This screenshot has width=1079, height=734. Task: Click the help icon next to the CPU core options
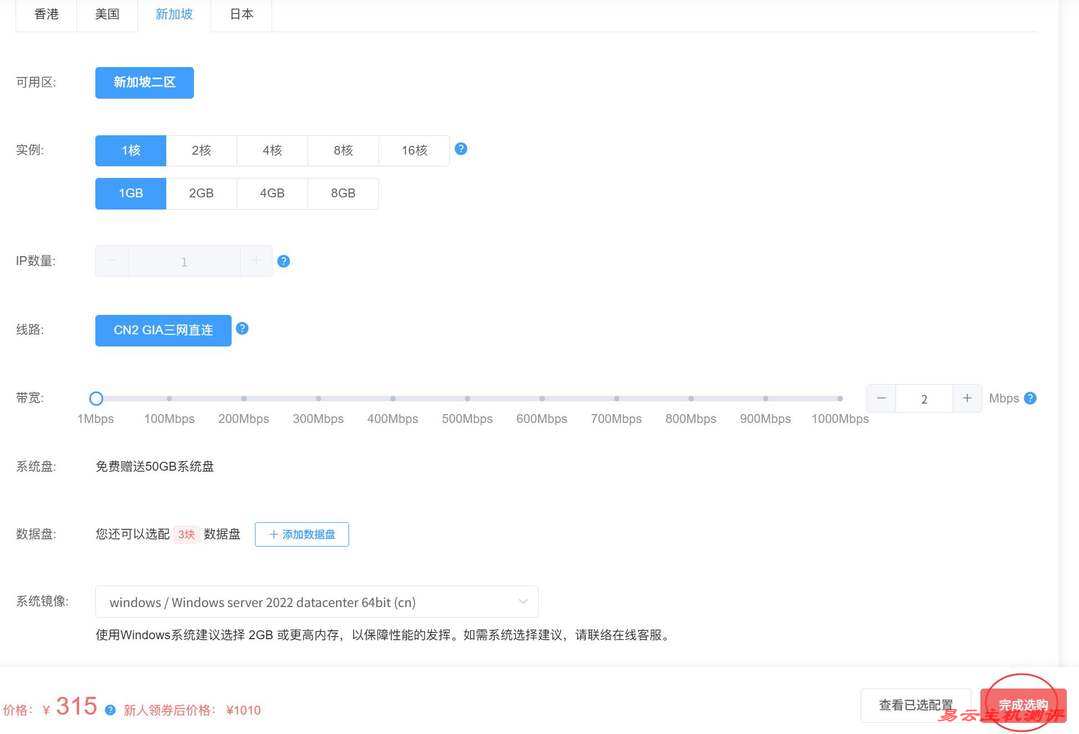coord(461,148)
